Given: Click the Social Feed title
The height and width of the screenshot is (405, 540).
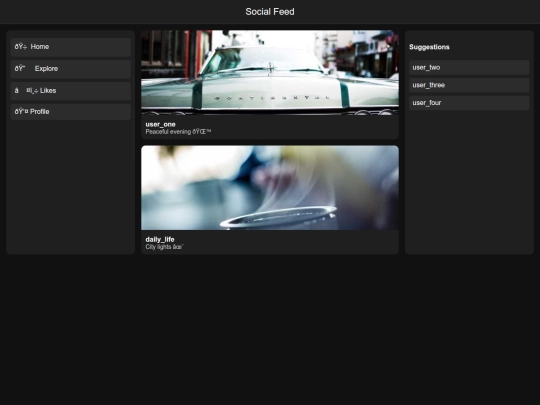Looking at the screenshot, I should 270,12.
